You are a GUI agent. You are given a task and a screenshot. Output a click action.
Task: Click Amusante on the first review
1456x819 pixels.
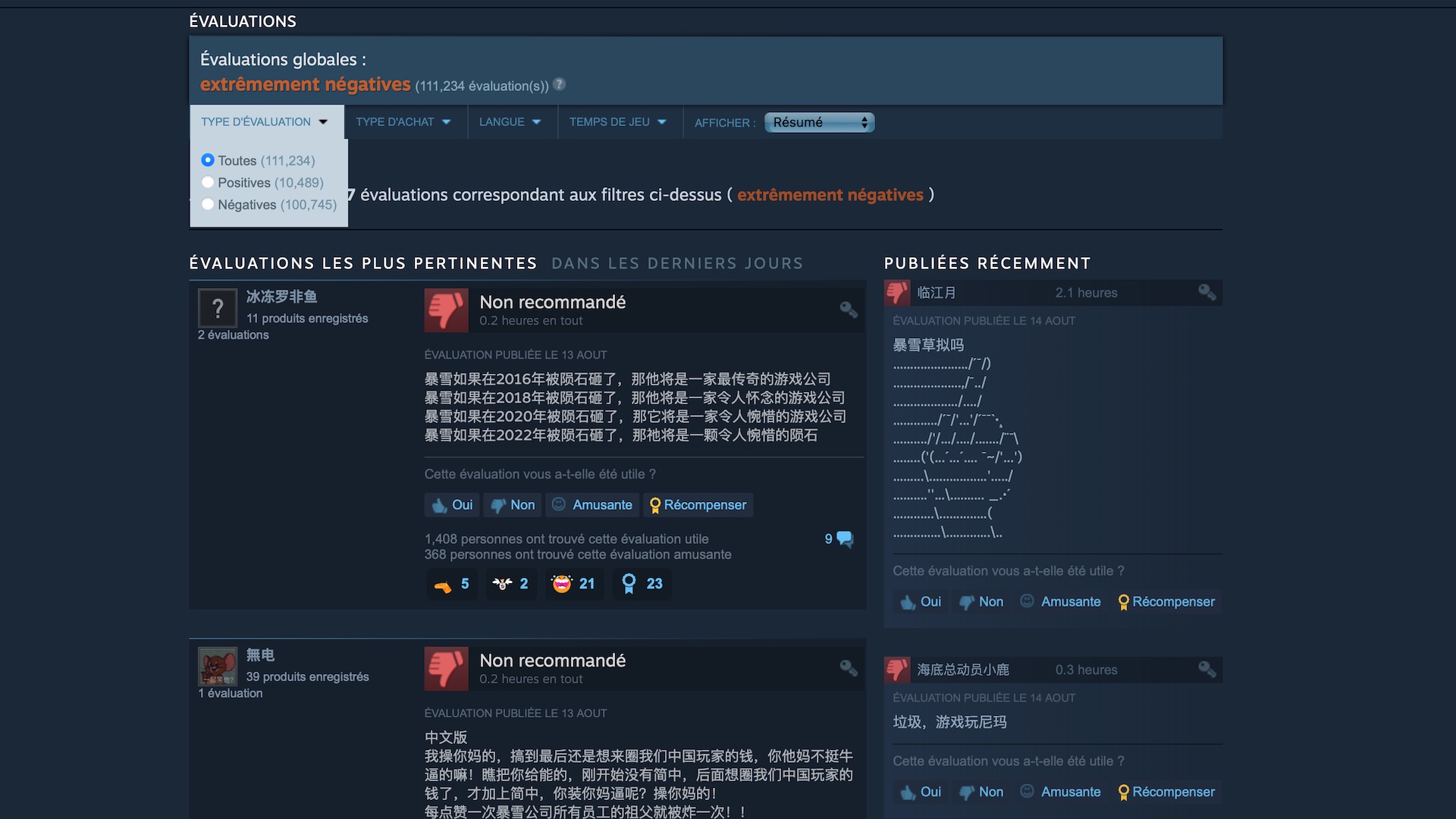coord(591,505)
